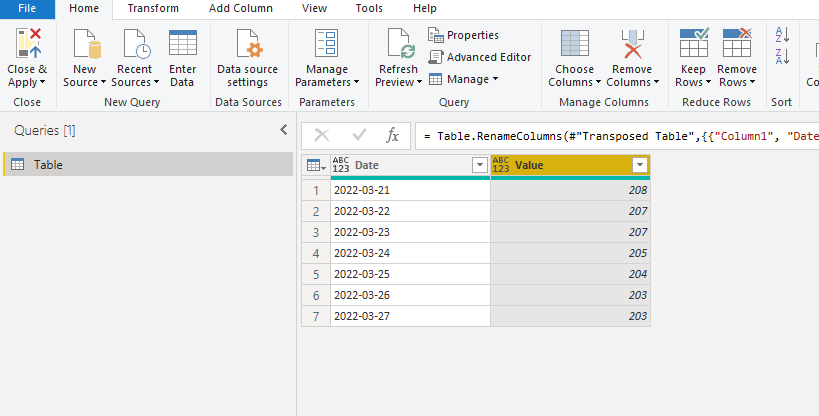Image resolution: width=819 pixels, height=416 pixels.
Task: Click the Manage Parameters icon
Action: tap(327, 43)
